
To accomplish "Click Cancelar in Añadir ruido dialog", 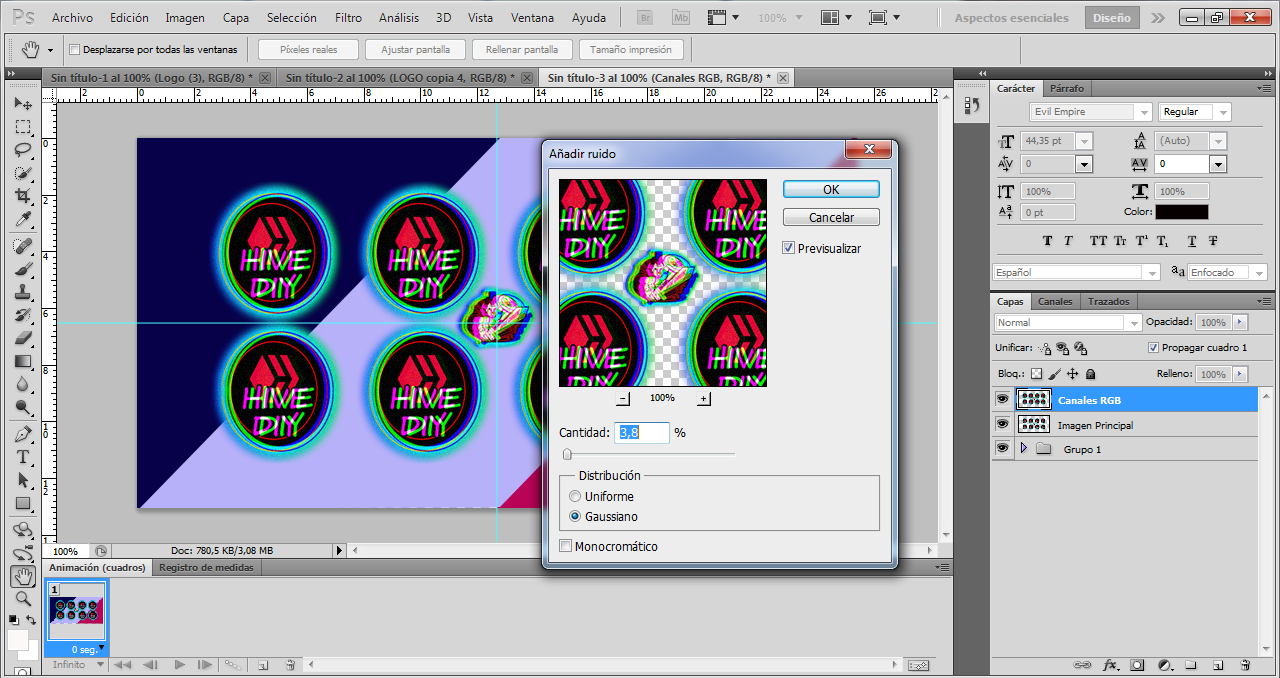I will coord(831,217).
